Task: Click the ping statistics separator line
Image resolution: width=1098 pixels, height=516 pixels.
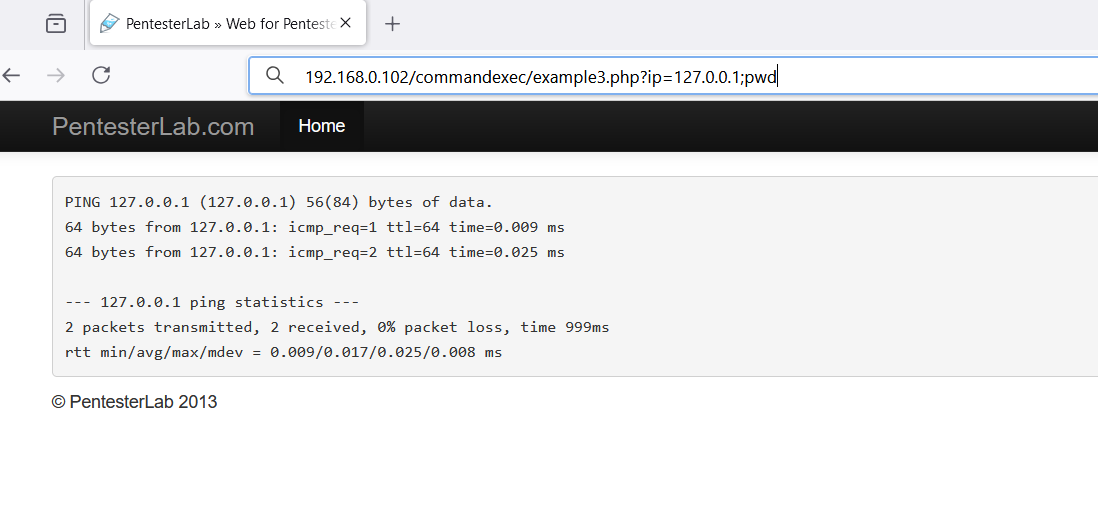Action: click(212, 302)
